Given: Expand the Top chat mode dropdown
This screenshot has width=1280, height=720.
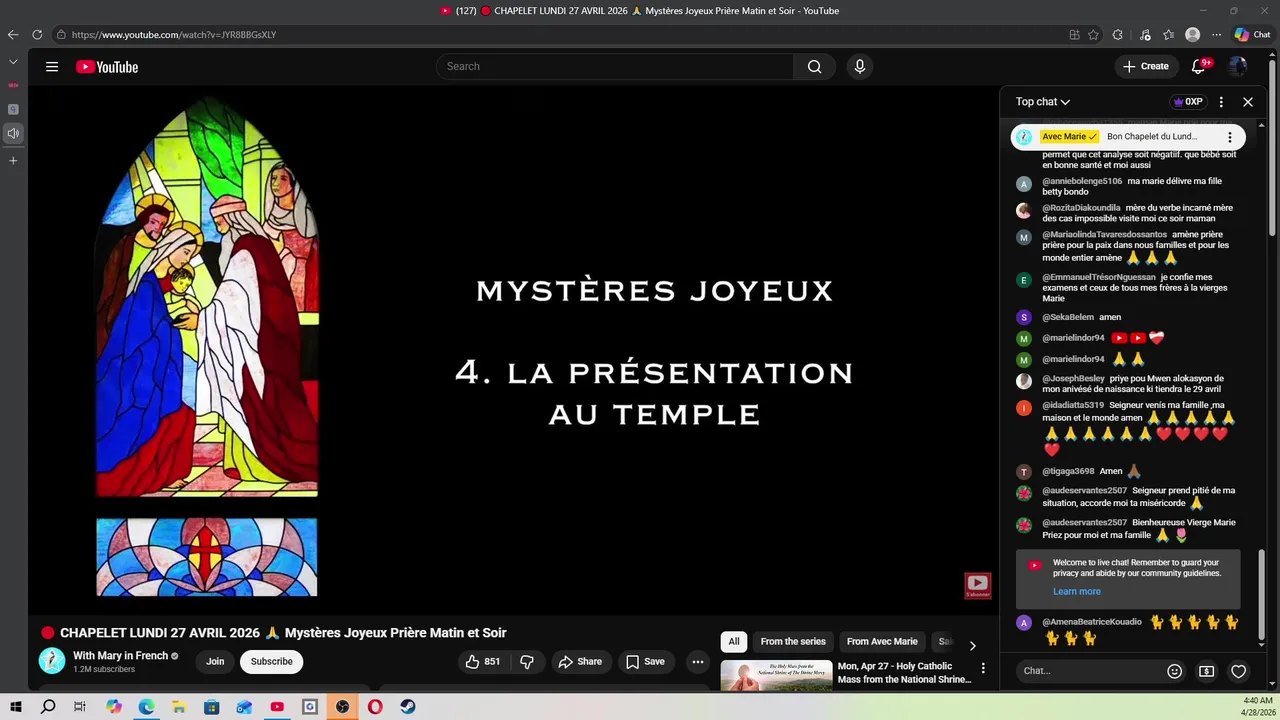Looking at the screenshot, I should [x=1043, y=102].
